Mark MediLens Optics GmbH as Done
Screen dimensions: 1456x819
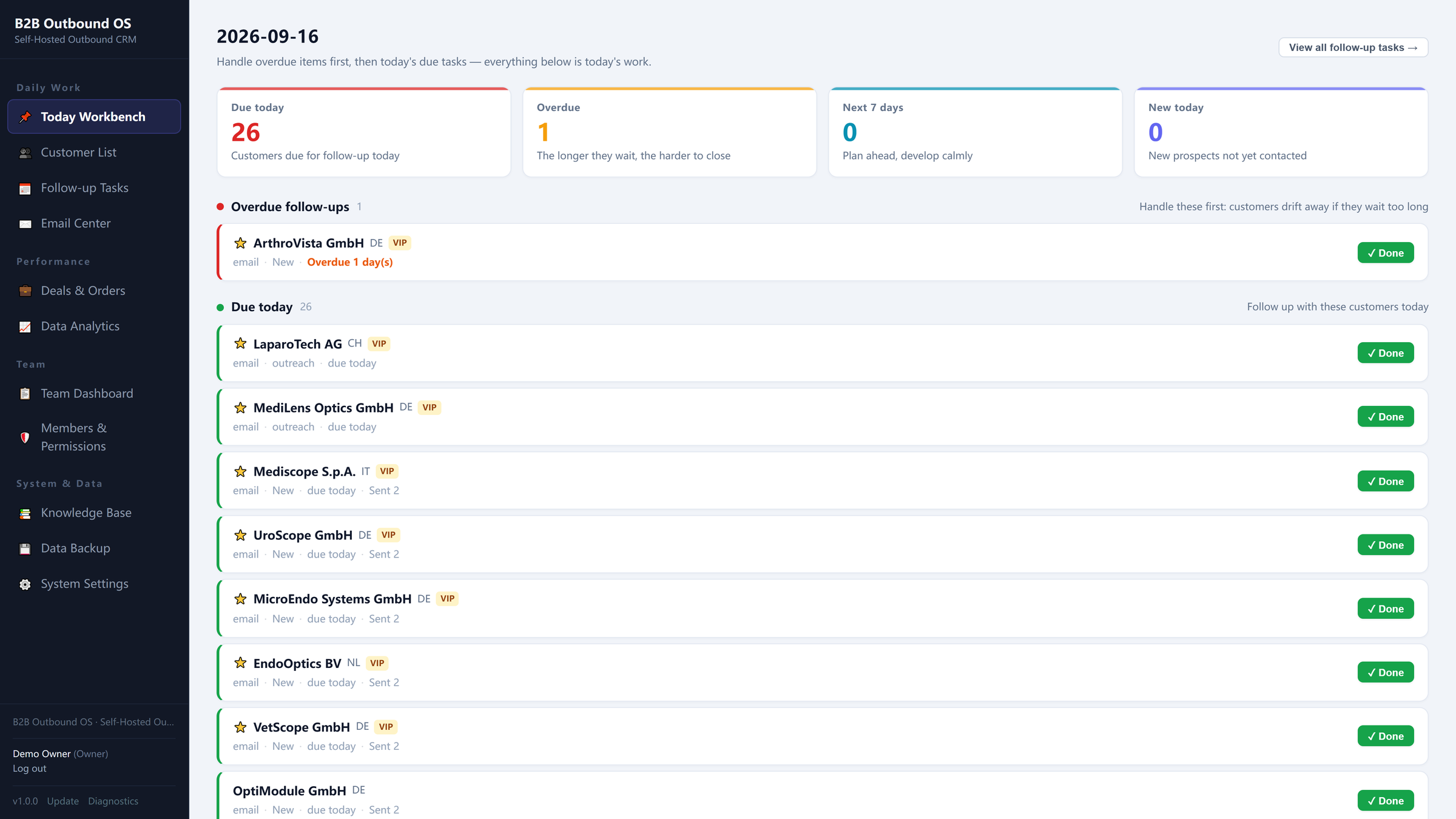1386,417
